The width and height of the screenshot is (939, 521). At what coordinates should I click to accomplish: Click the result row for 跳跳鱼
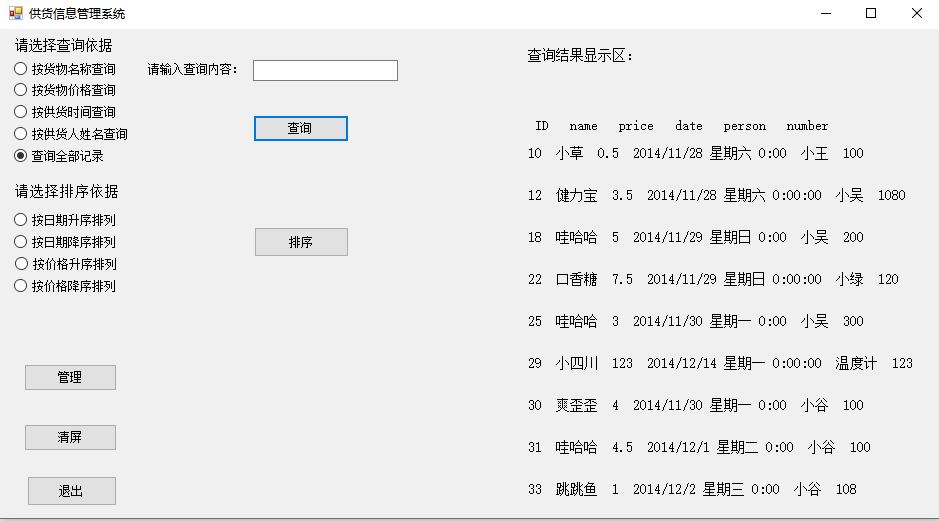pos(692,489)
